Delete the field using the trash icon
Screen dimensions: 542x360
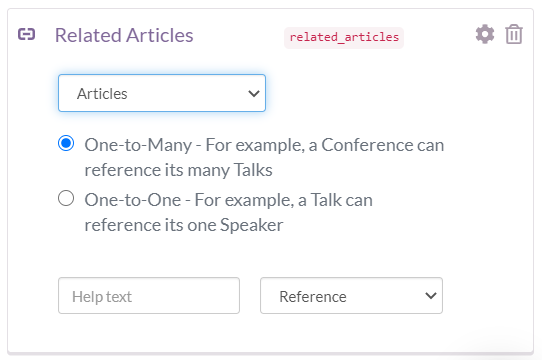pos(514,34)
